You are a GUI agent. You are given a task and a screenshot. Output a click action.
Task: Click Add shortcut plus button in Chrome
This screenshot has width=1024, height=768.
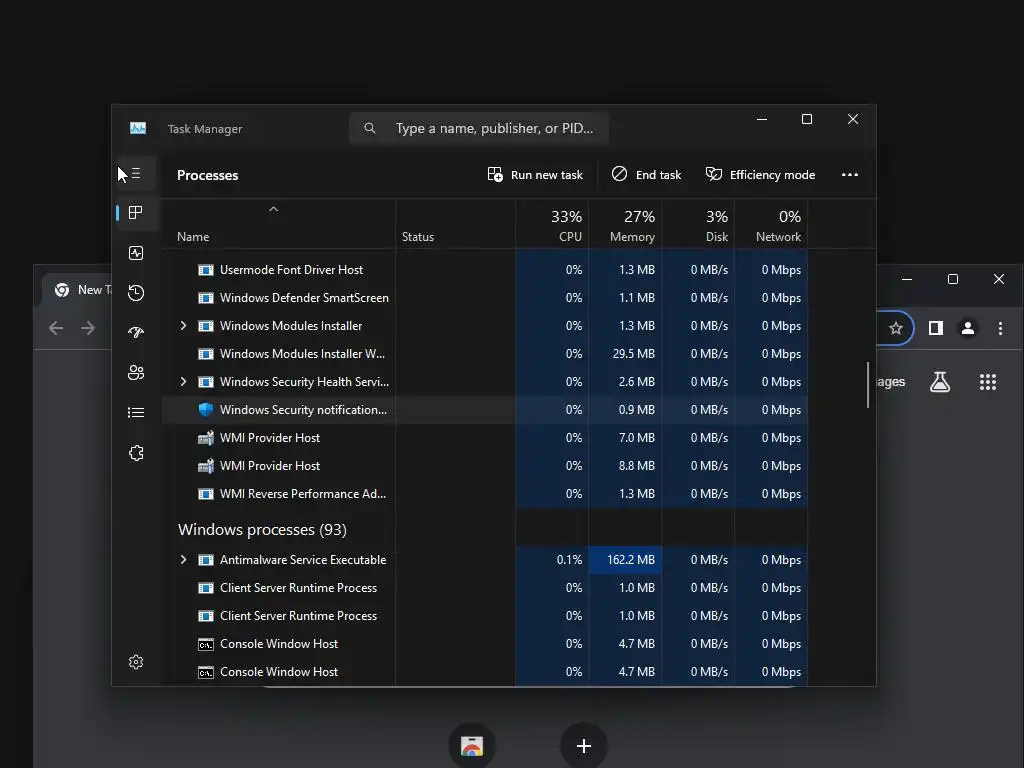584,746
